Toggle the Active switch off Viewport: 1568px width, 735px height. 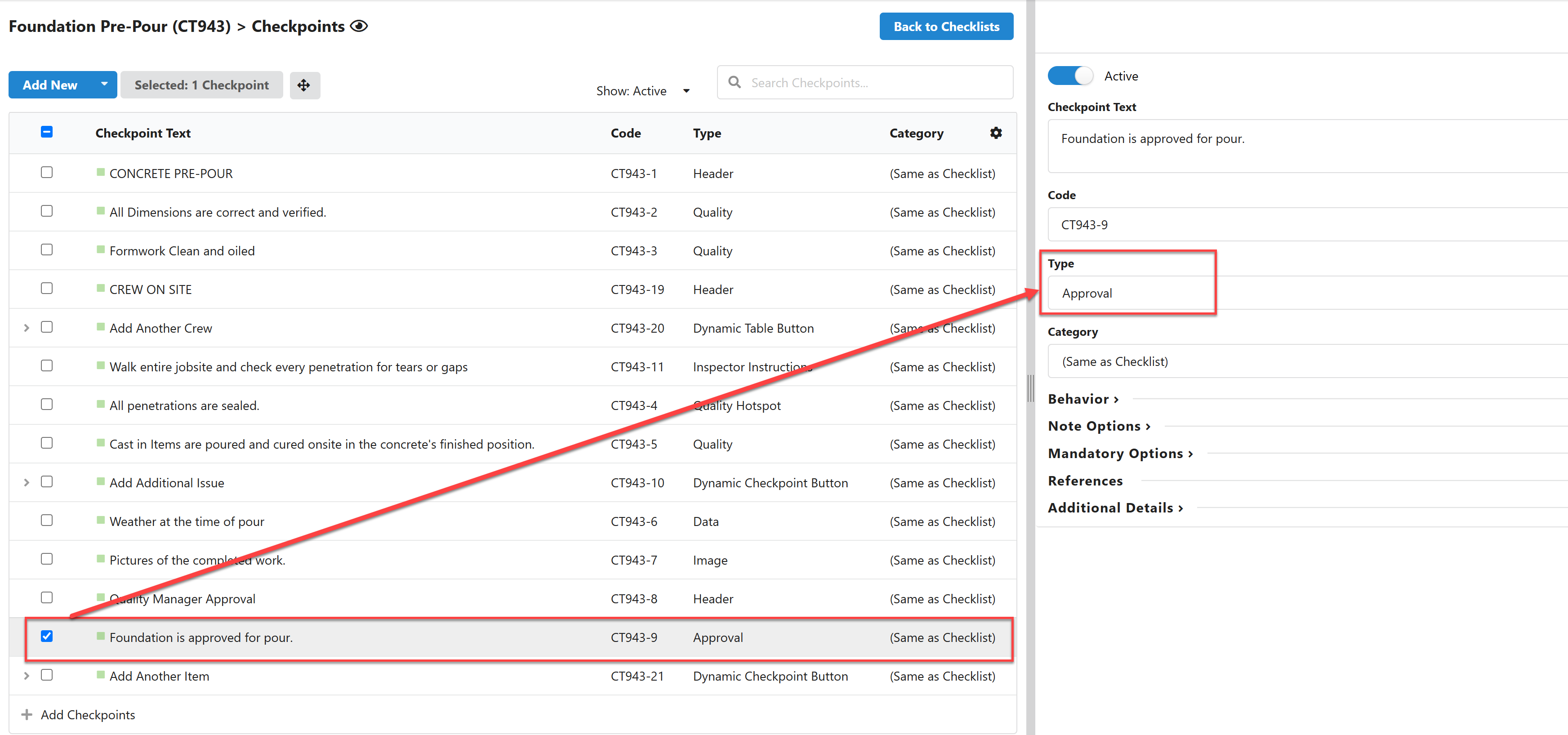[x=1070, y=76]
